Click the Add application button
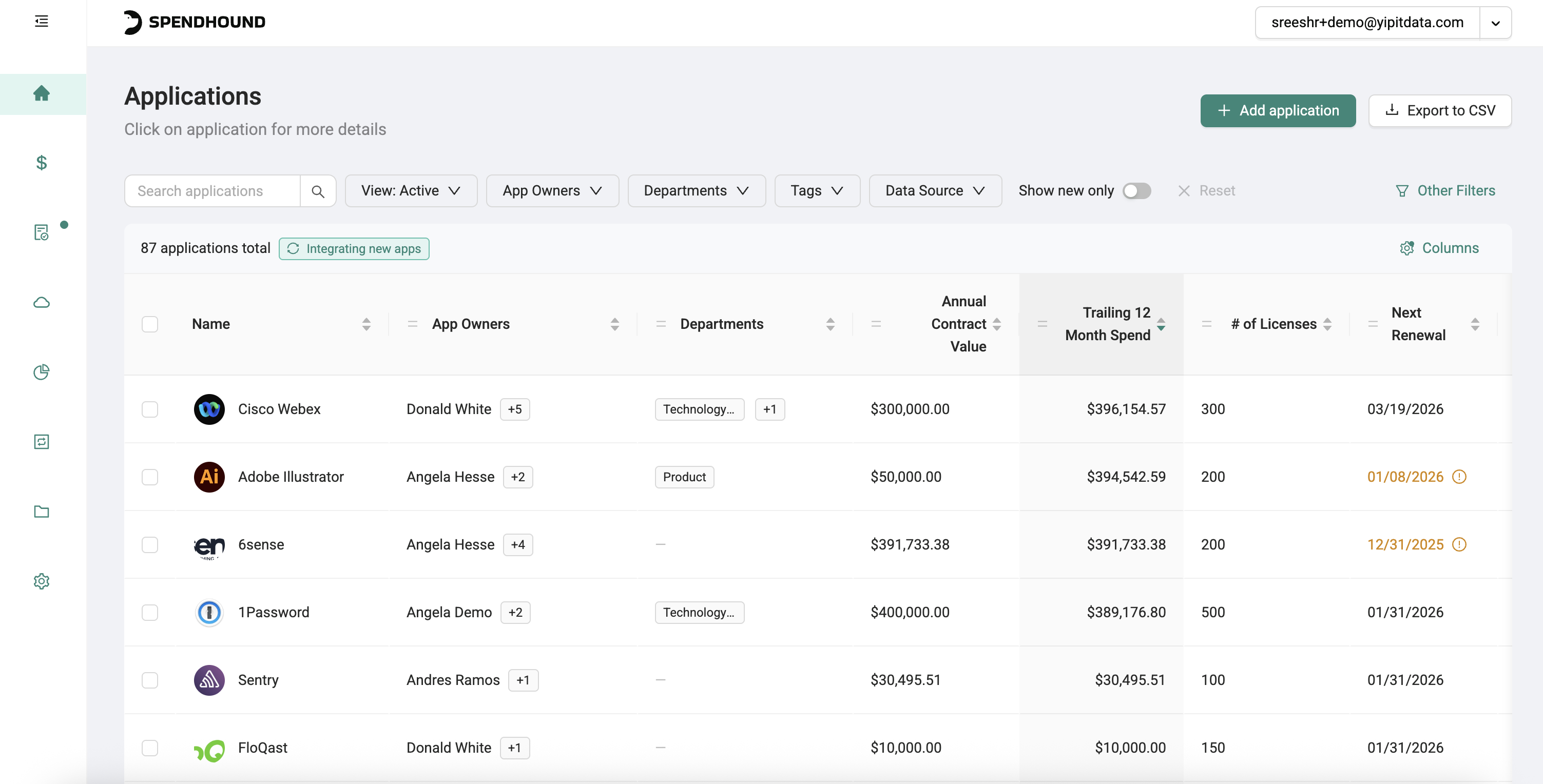Viewport: 1543px width, 784px height. pos(1278,110)
